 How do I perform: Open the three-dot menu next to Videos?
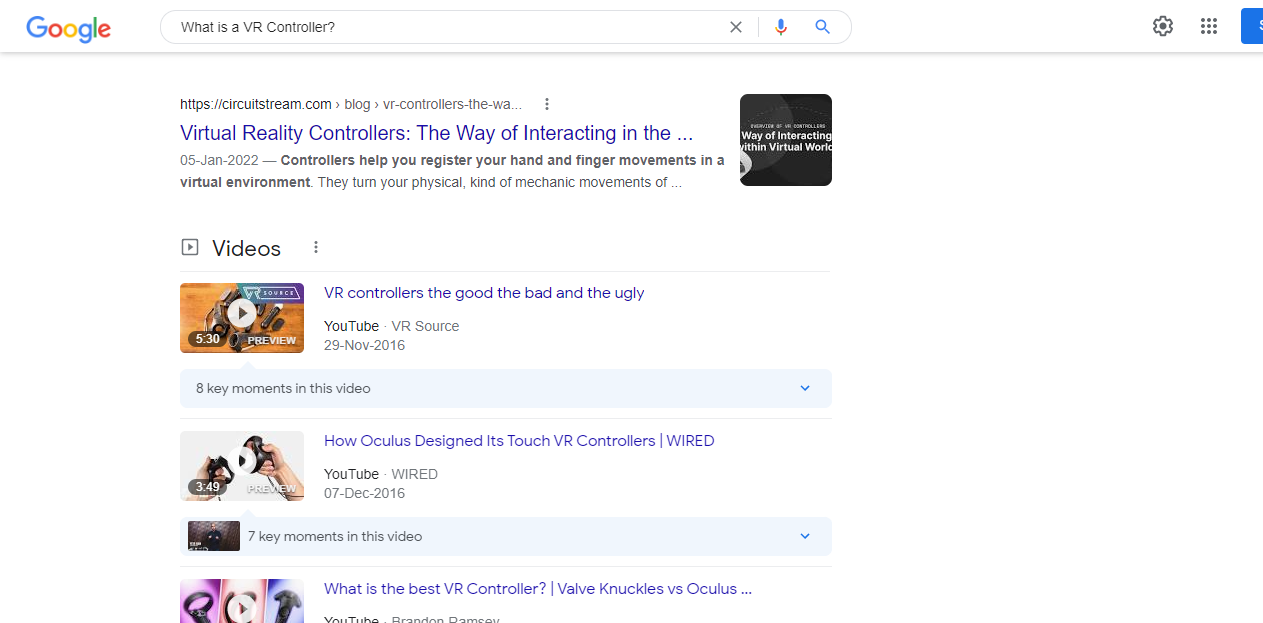(316, 247)
